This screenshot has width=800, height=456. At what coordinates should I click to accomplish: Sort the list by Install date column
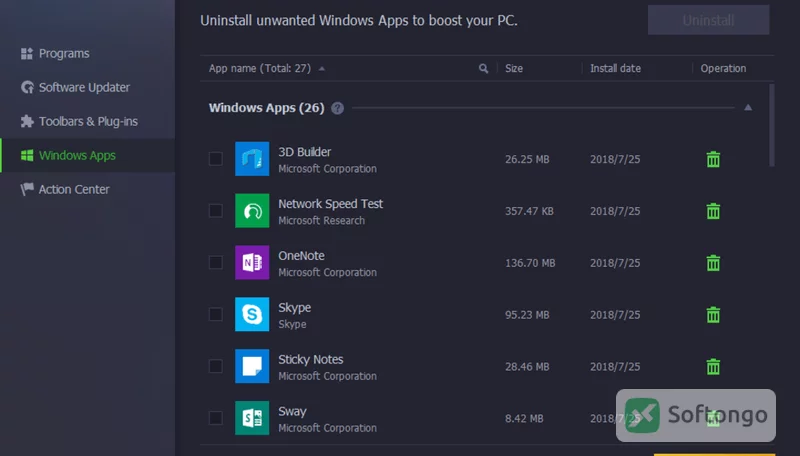[615, 68]
